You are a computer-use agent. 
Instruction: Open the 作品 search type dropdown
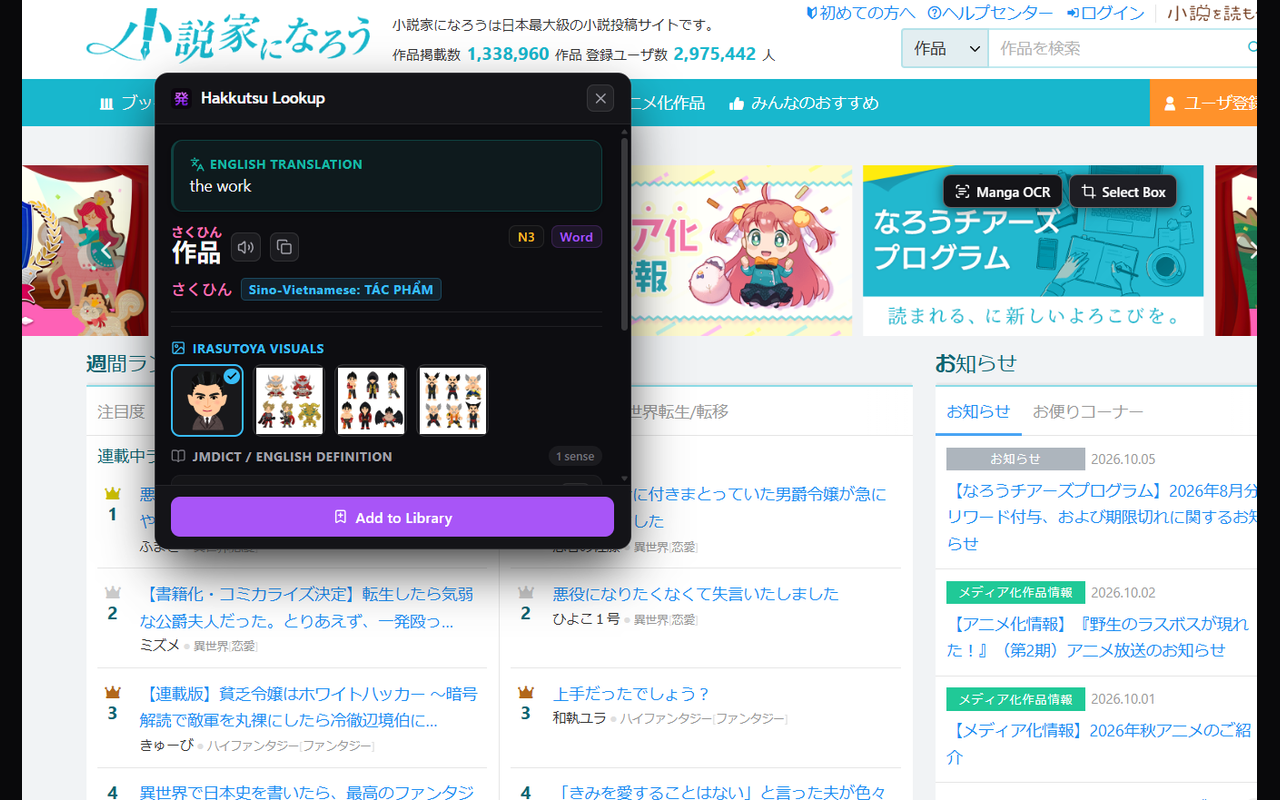pyautogui.click(x=945, y=48)
